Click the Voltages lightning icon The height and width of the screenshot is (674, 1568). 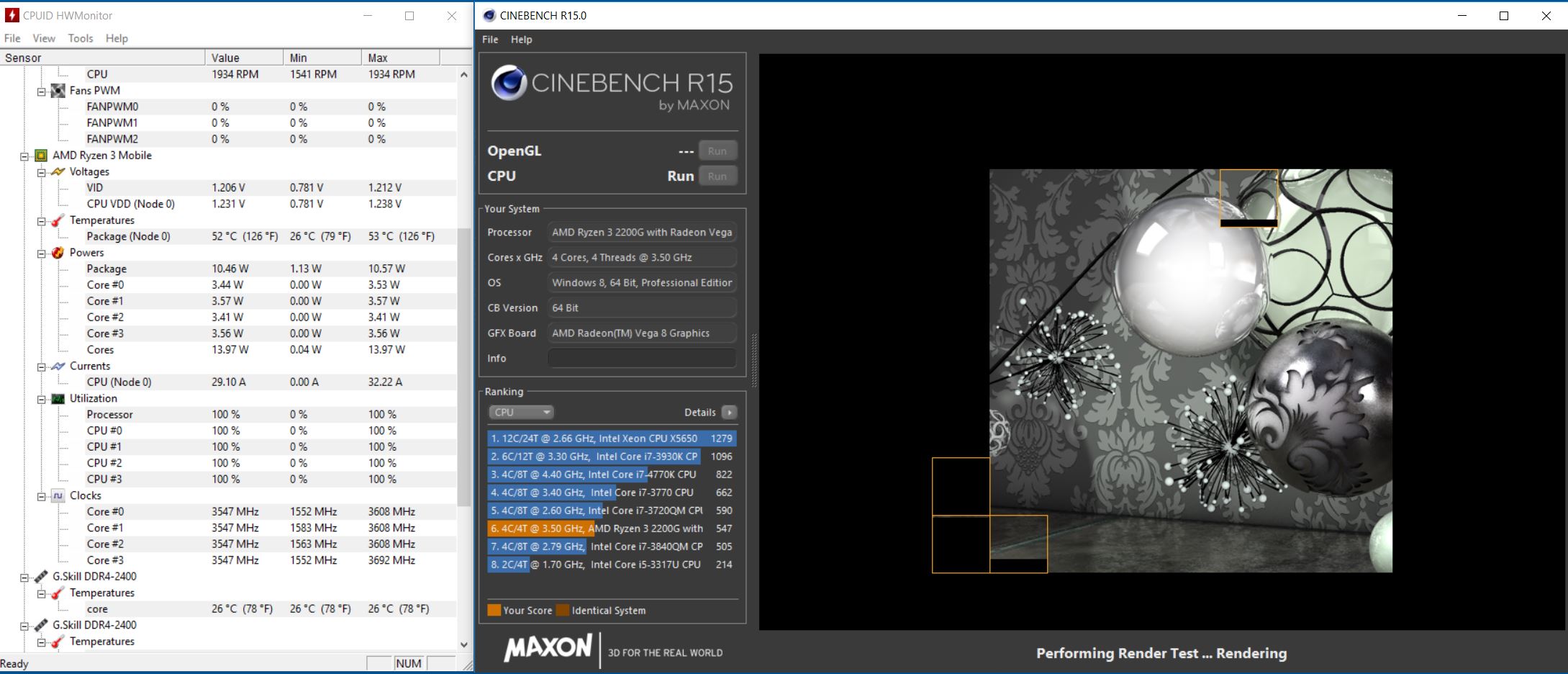point(58,172)
